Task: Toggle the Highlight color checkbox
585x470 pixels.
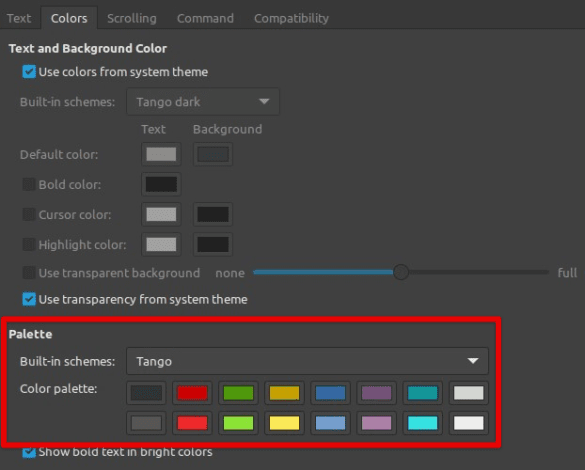Action: pyautogui.click(x=29, y=245)
